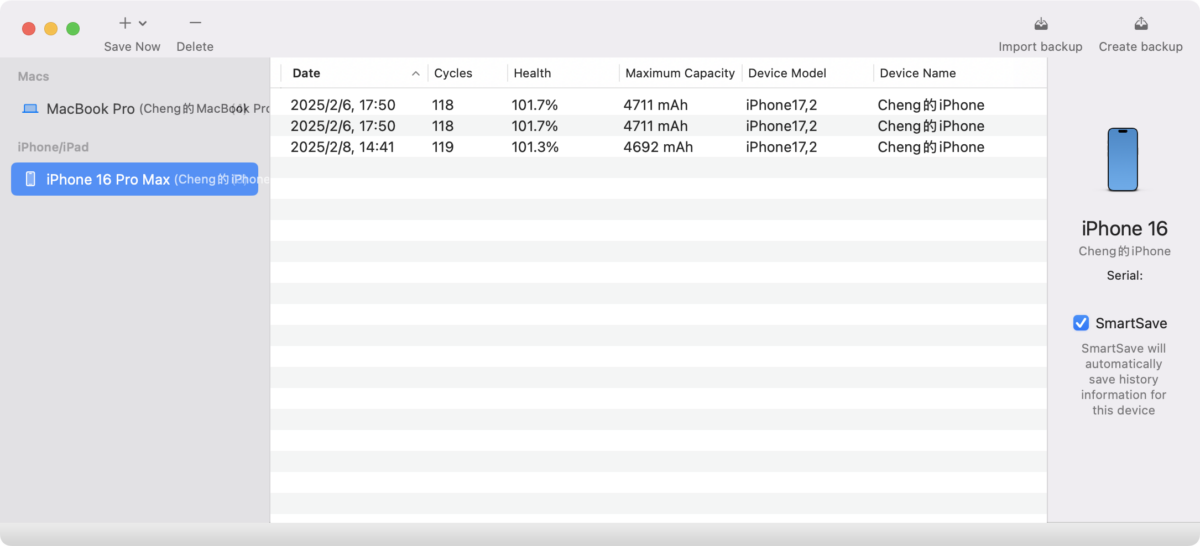Viewport: 1200px width, 546px height.
Task: Click the Delete minus icon
Action: click(195, 23)
